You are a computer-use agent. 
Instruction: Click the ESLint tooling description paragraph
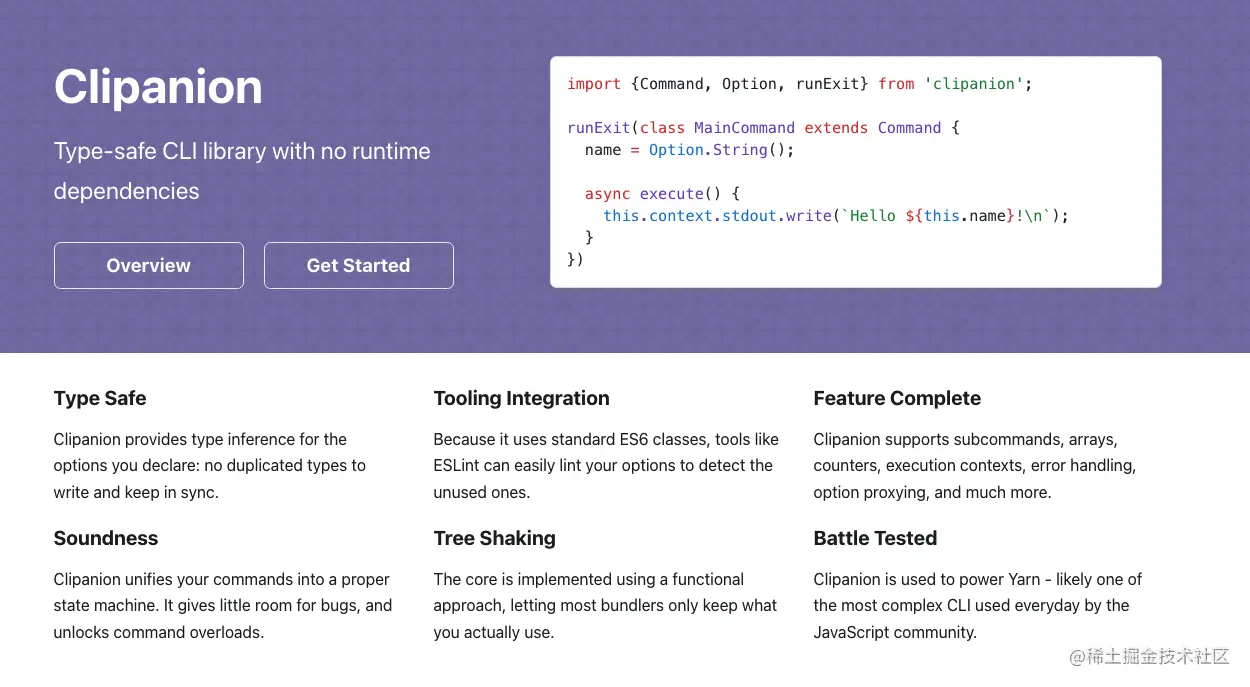(x=603, y=465)
